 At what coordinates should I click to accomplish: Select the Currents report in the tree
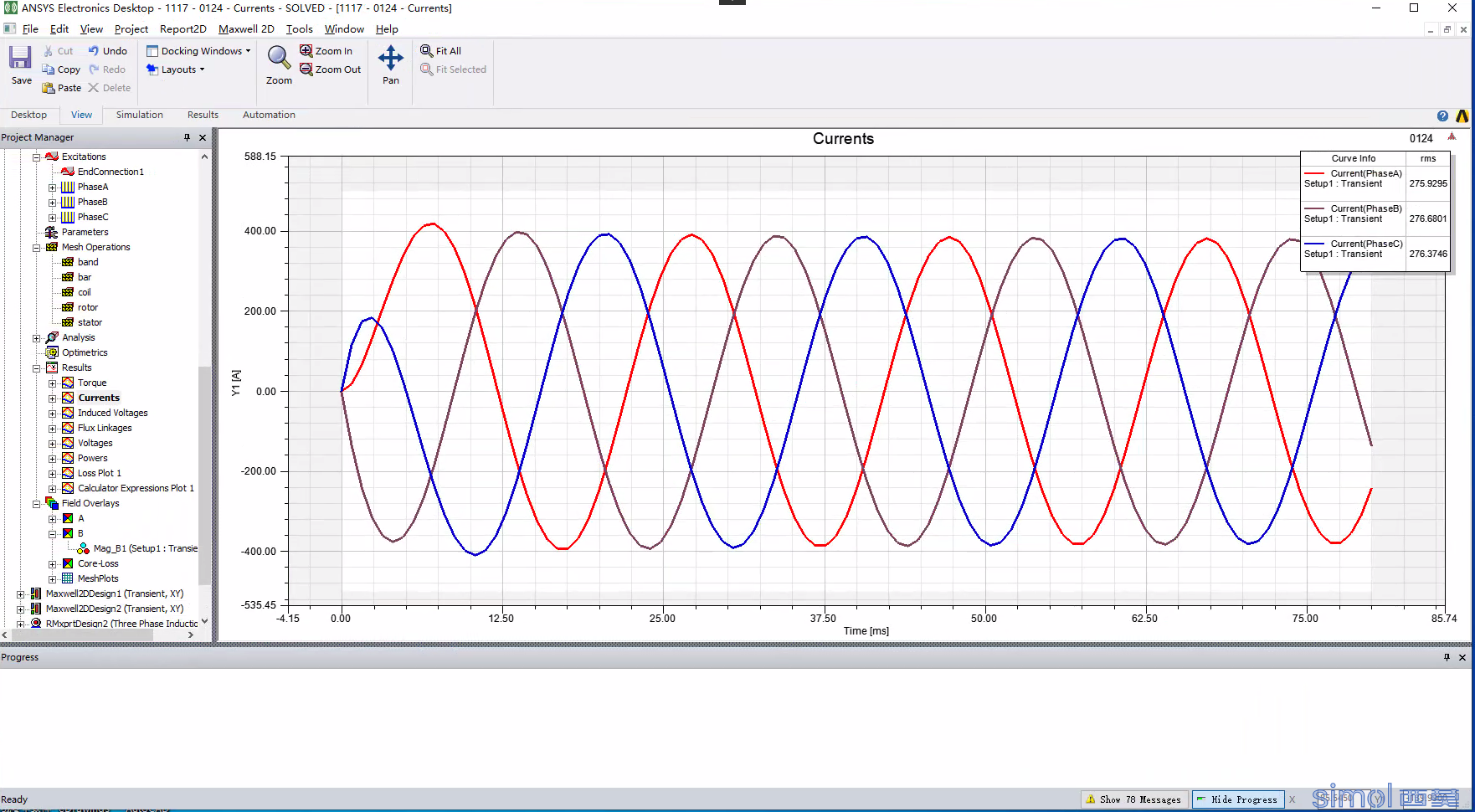point(99,398)
